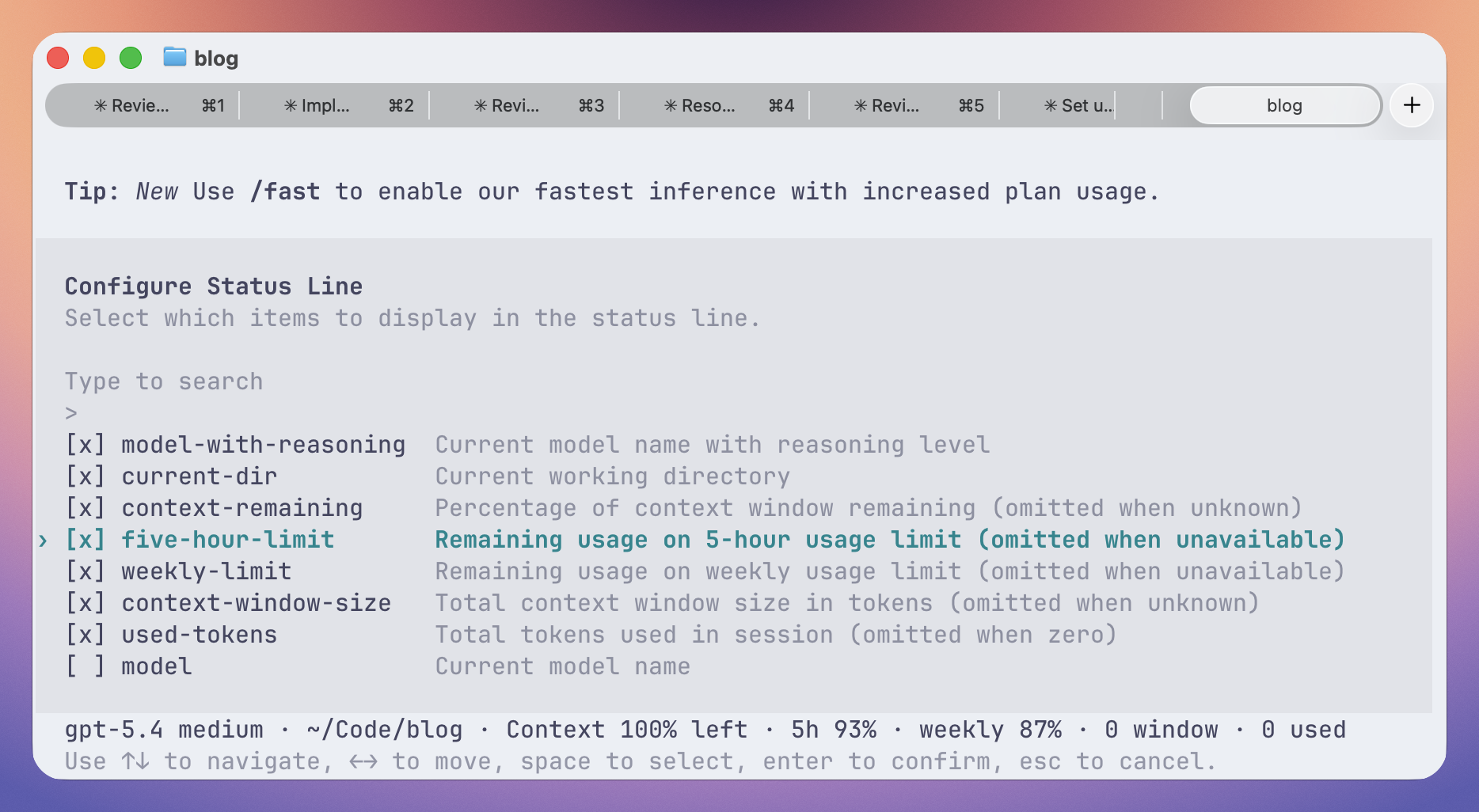1479x812 pixels.
Task: Click the asterisk icon on Revie... tab ⌘1
Action: tap(101, 105)
